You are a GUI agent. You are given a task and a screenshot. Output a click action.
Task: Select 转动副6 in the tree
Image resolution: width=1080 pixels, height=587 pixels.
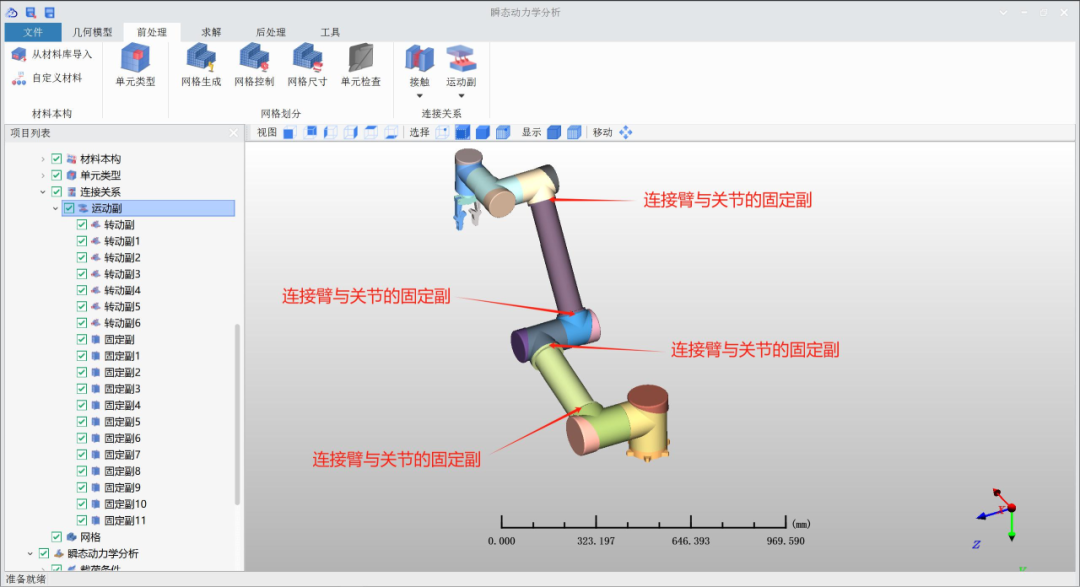click(122, 323)
